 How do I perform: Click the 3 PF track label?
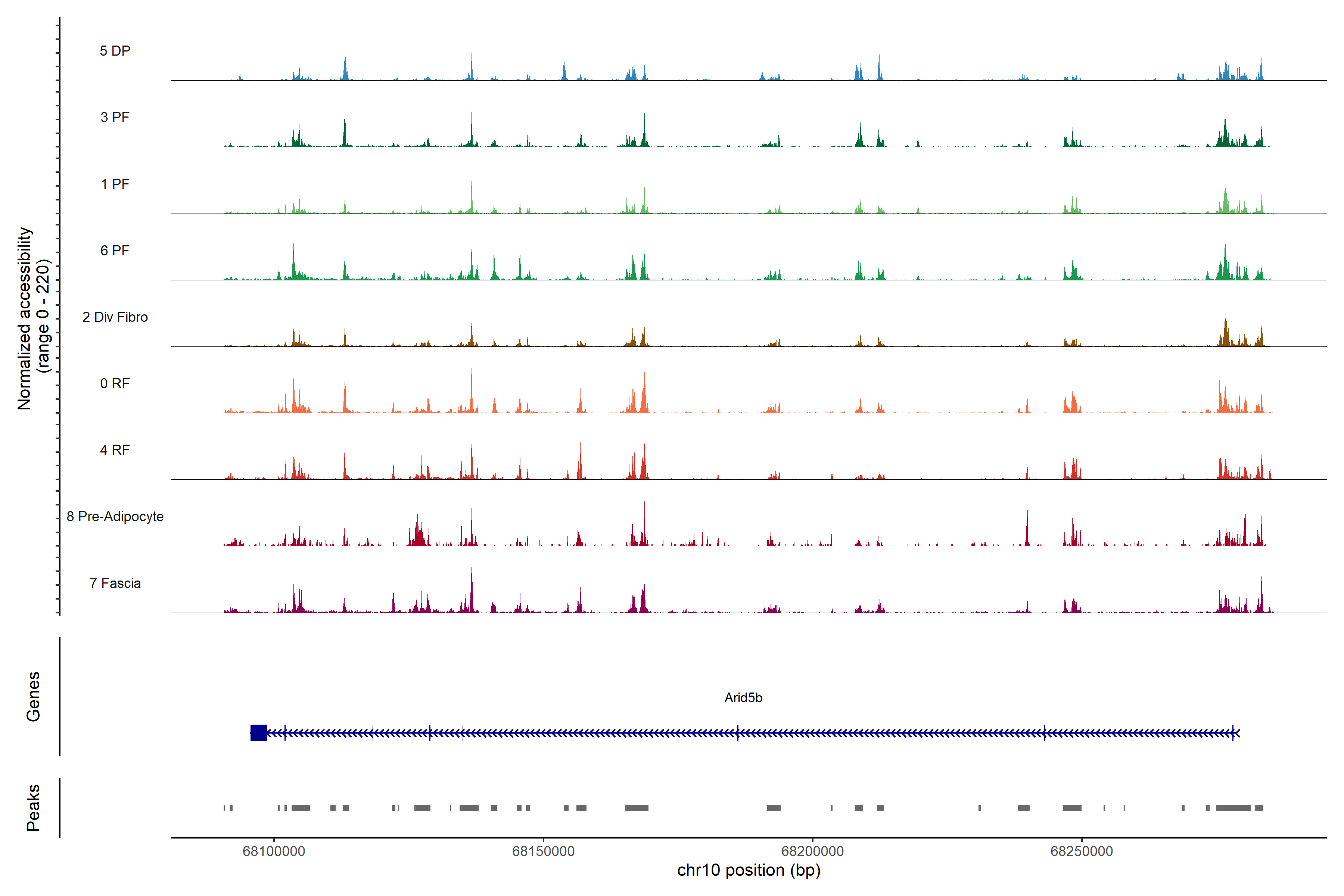tap(115, 117)
